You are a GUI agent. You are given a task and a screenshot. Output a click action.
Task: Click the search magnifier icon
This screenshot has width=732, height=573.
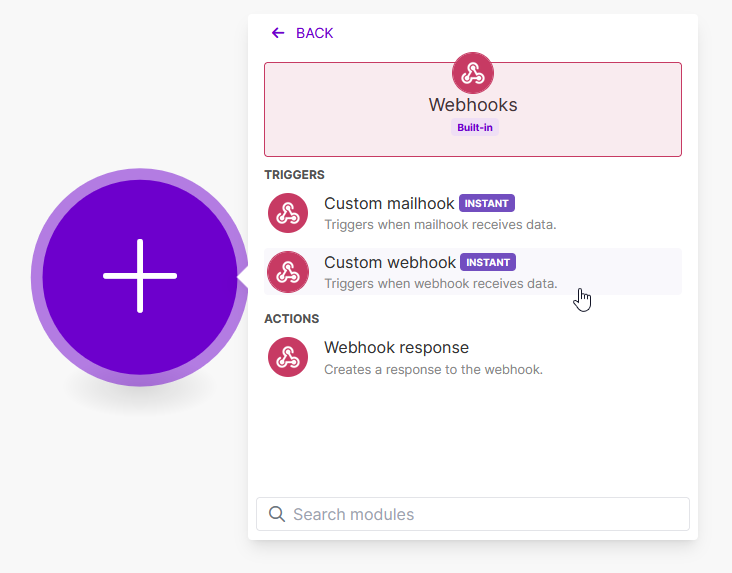277,514
